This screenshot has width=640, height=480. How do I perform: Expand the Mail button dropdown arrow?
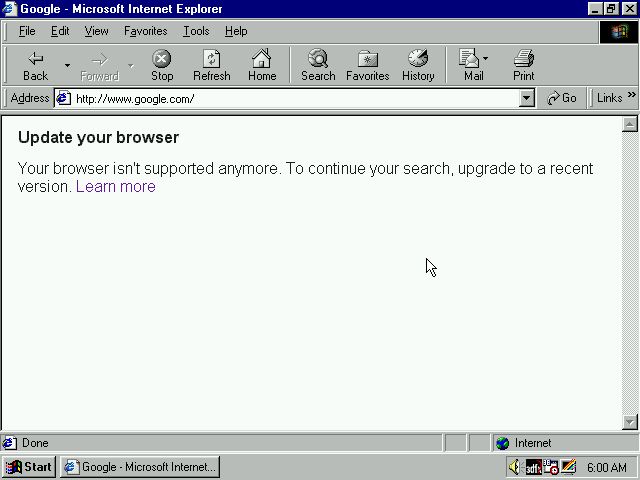[485, 58]
